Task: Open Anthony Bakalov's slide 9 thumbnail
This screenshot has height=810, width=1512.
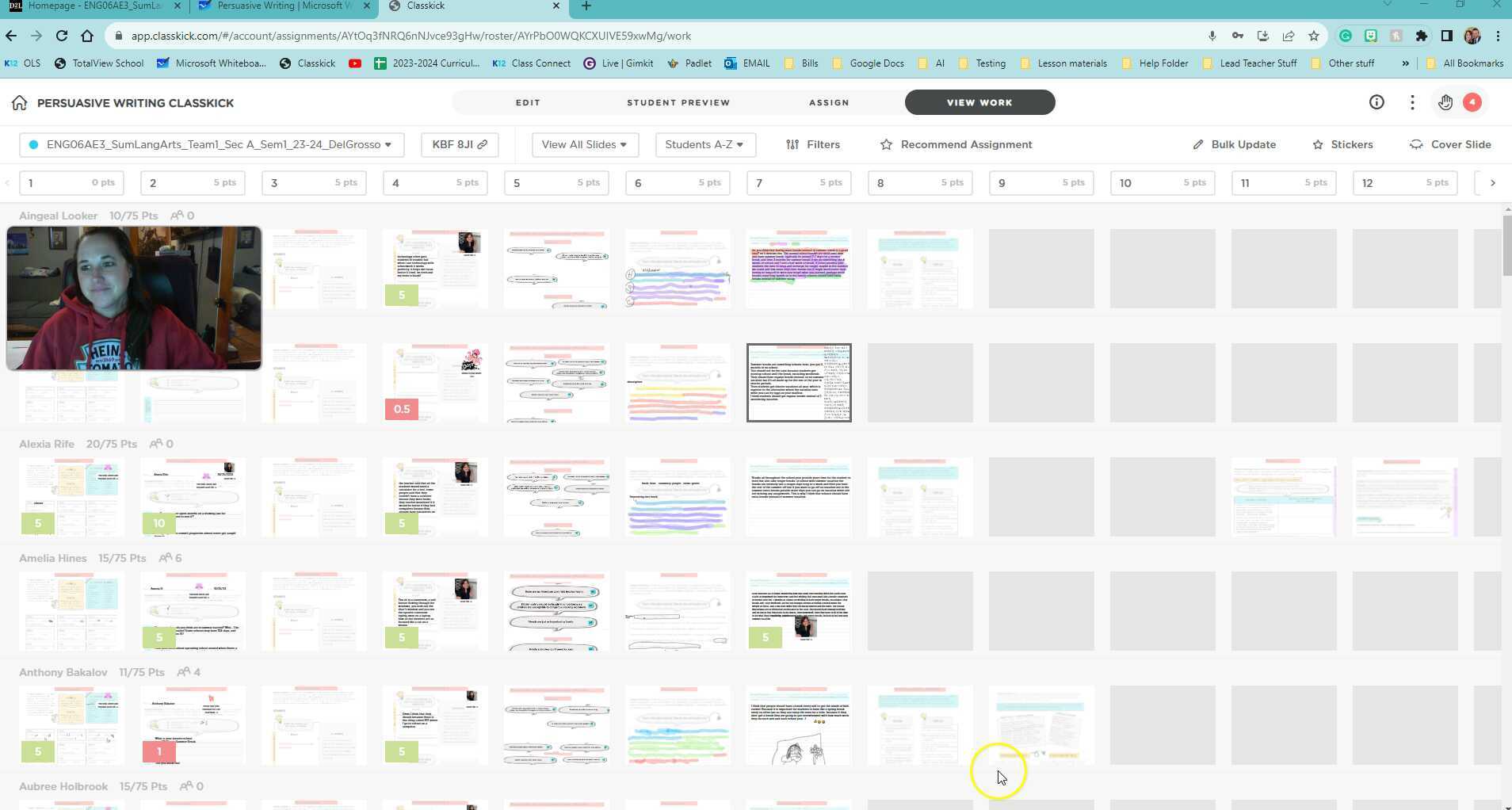Action: (1041, 724)
